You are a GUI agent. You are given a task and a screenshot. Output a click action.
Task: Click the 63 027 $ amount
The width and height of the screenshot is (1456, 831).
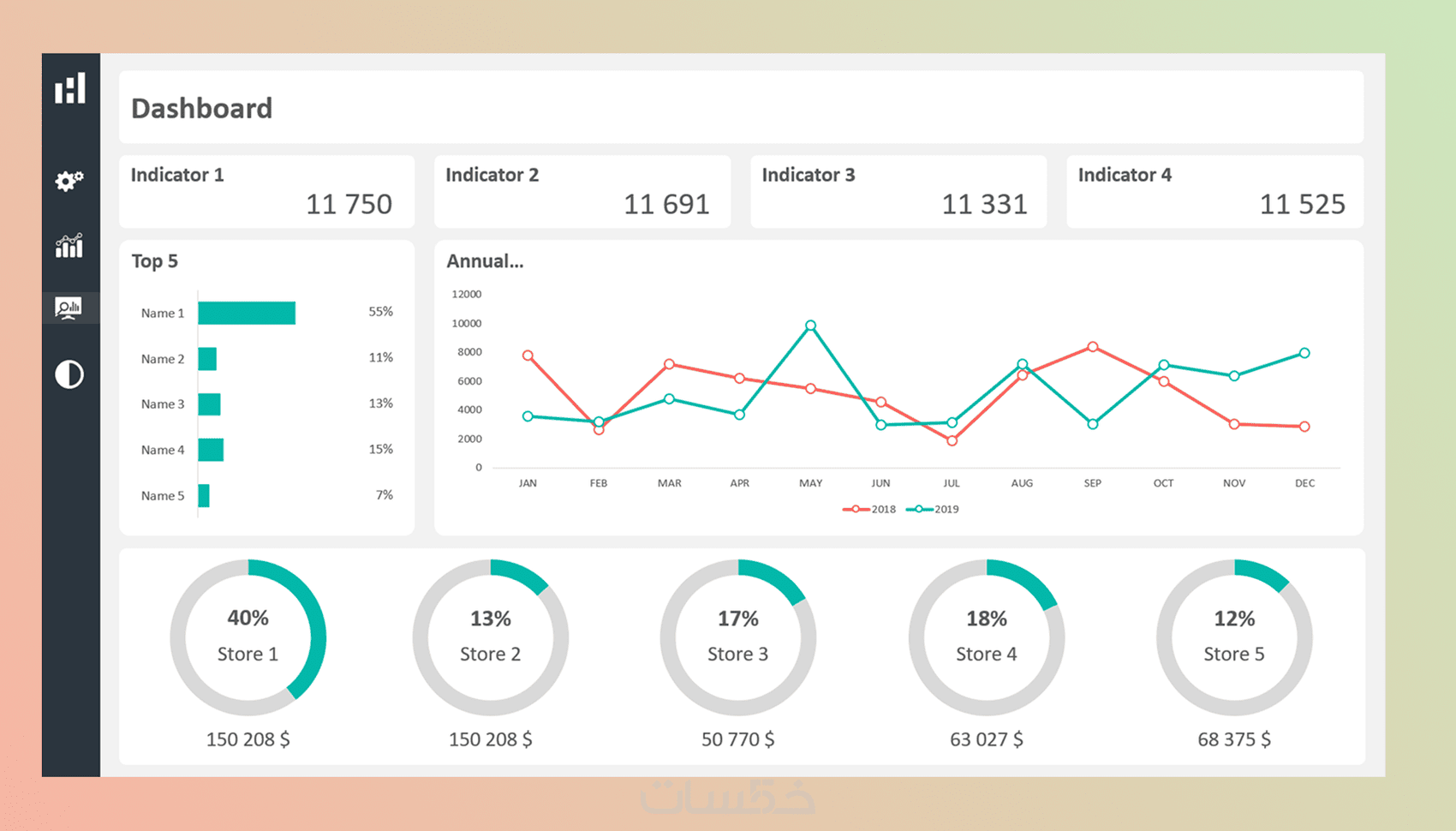point(986,739)
